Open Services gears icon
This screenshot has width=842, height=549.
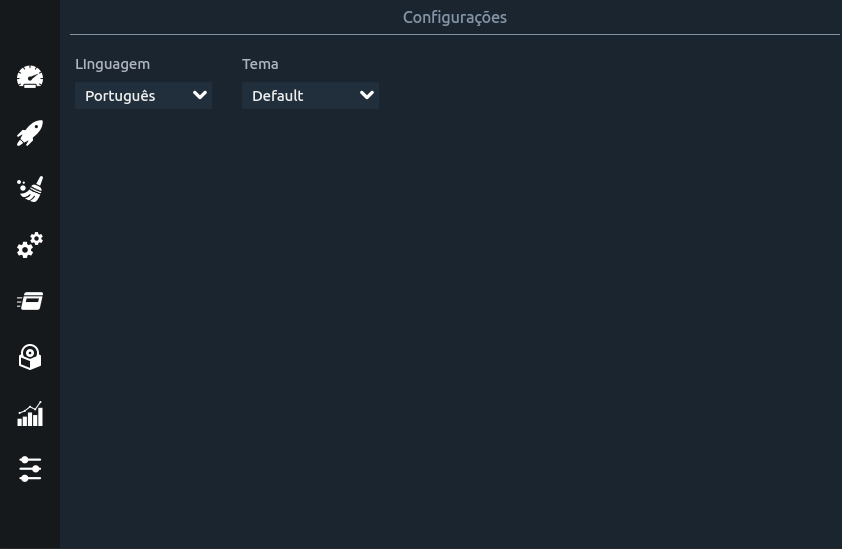tap(30, 245)
